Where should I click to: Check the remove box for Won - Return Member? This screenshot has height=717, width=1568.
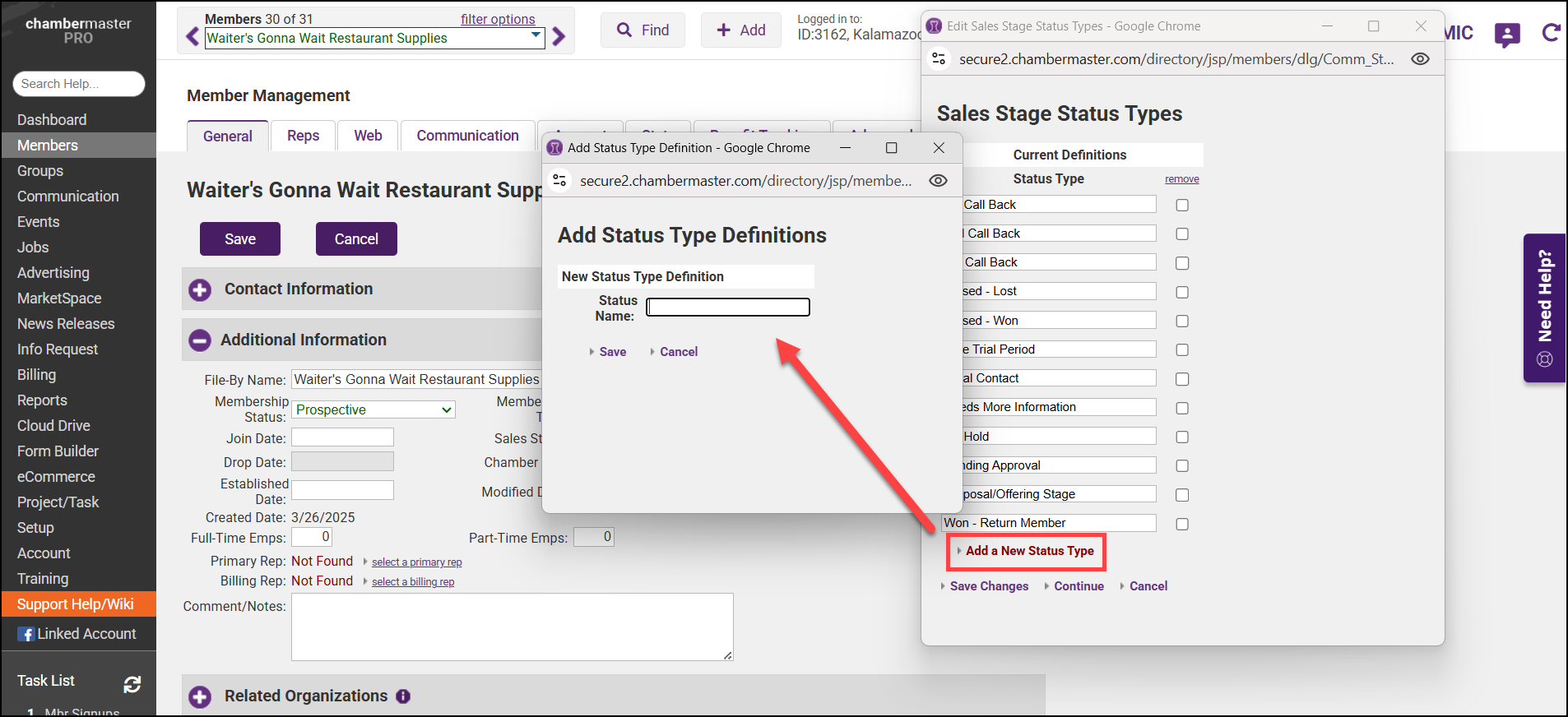point(1182,524)
